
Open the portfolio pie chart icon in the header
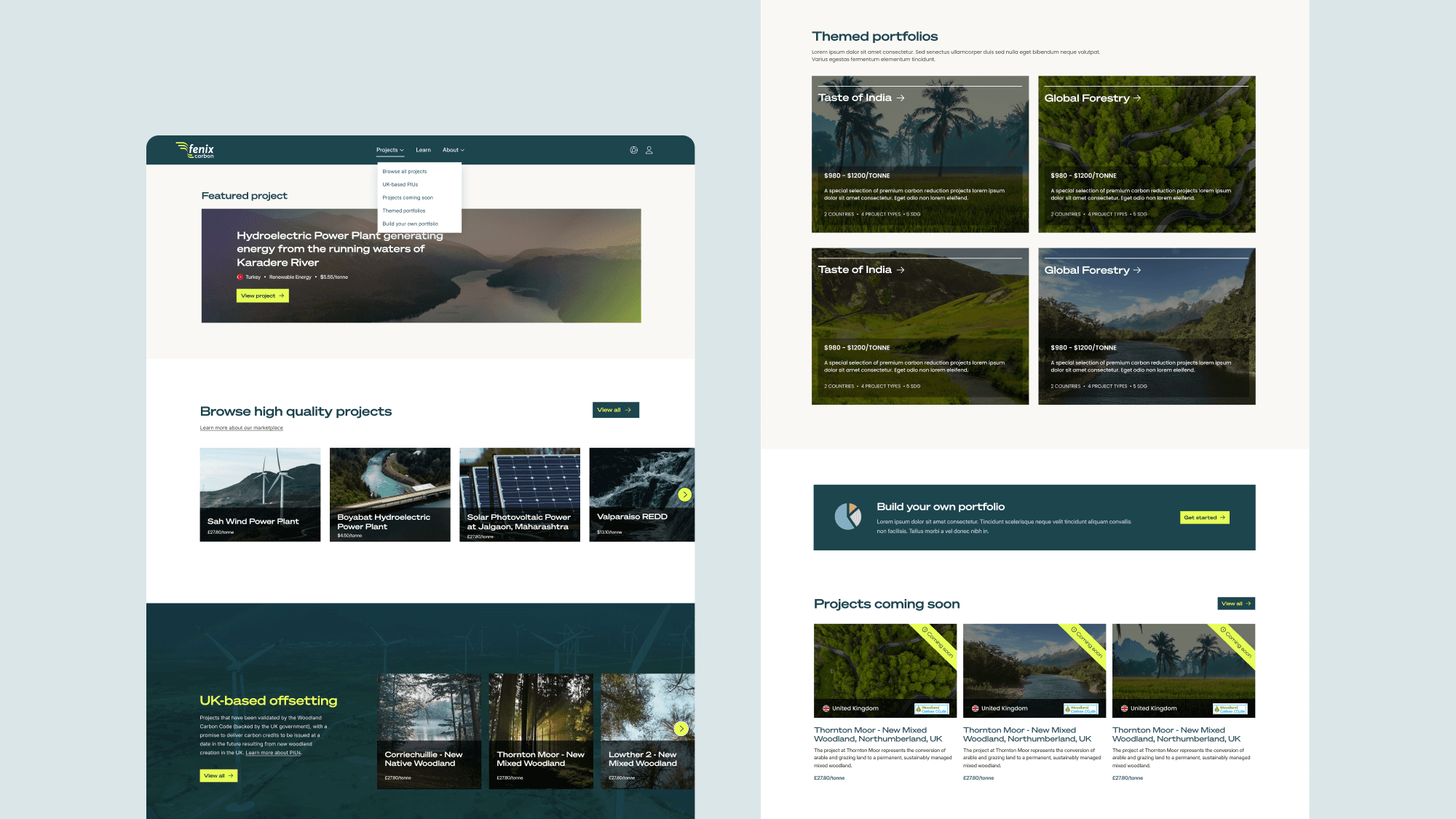tap(633, 150)
